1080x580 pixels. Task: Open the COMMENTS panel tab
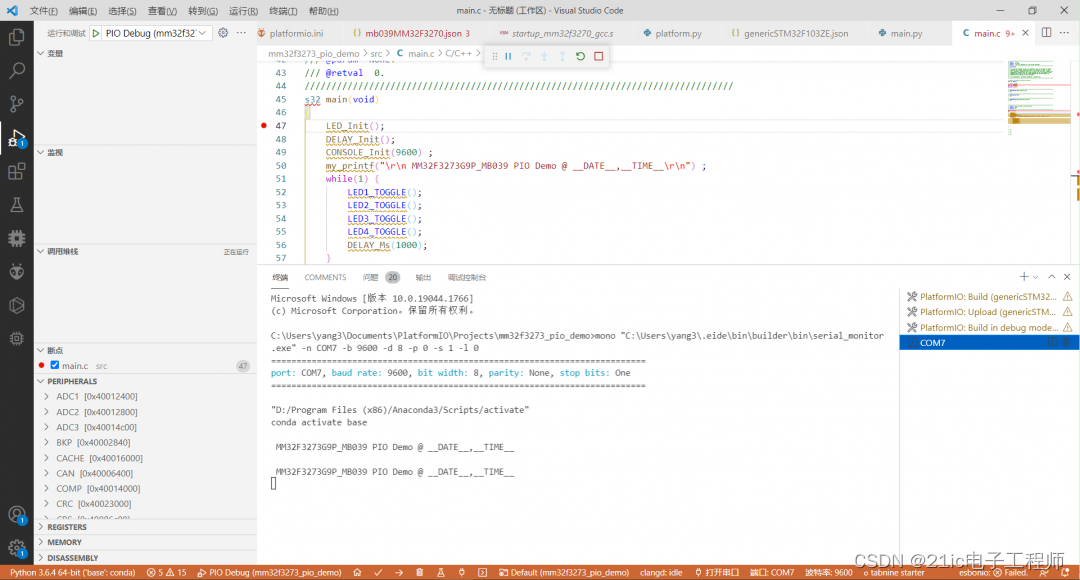point(325,277)
